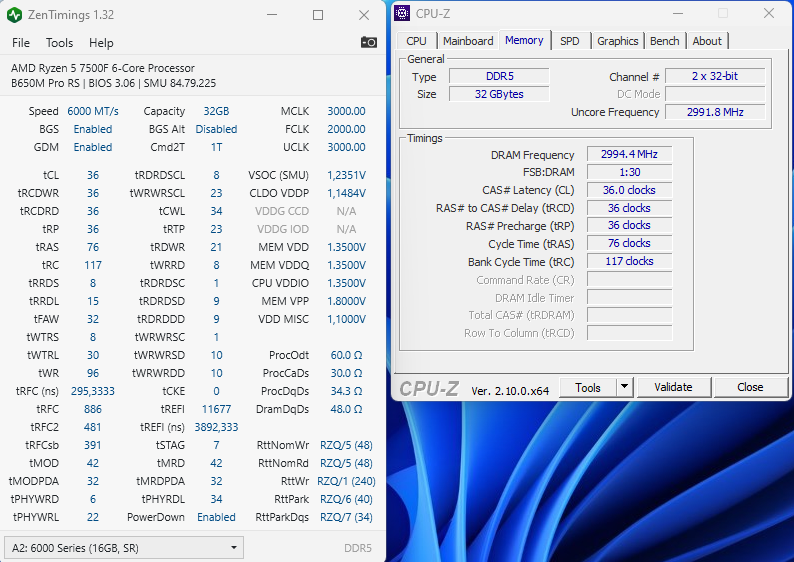Click the tRFC (ns) value 295,3333
The width and height of the screenshot is (794, 562).
(93, 391)
